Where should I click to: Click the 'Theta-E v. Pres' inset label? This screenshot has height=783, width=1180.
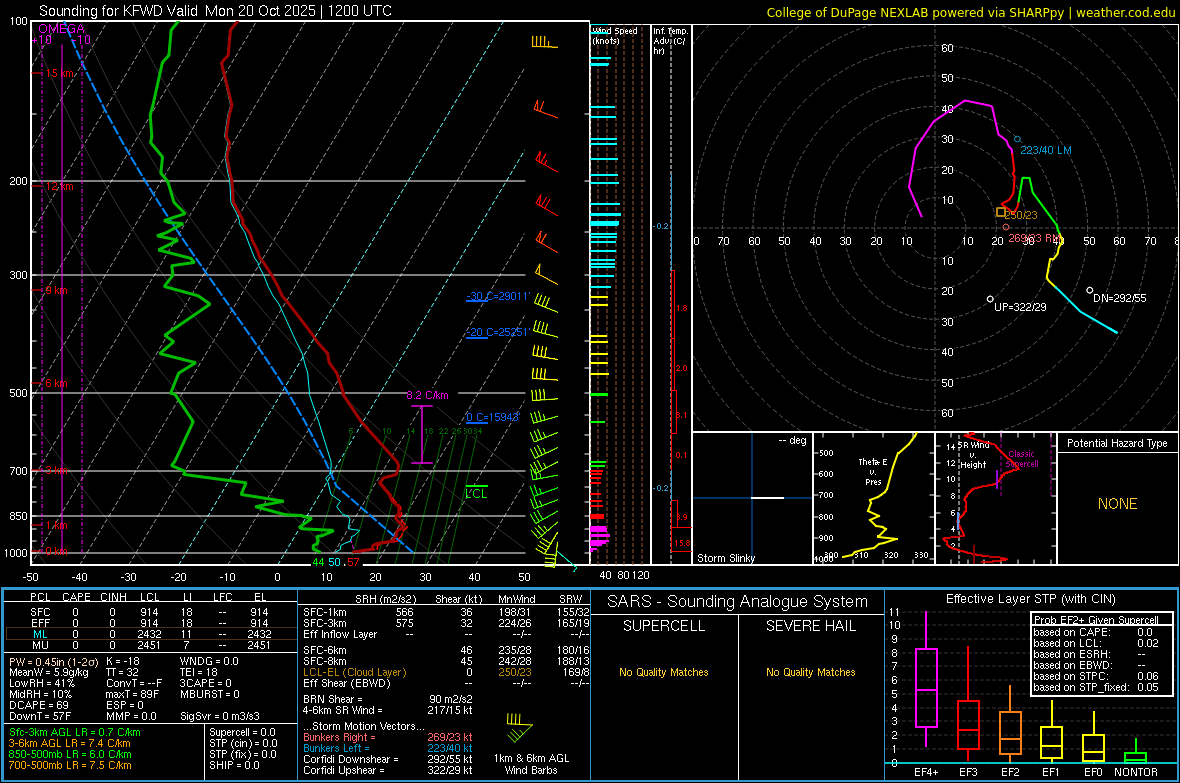pyautogui.click(x=873, y=471)
